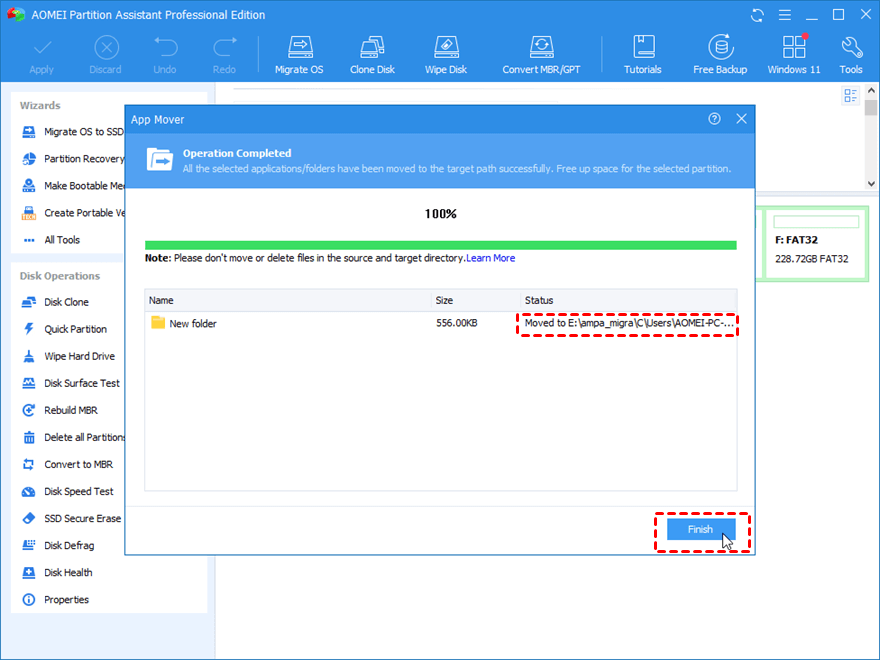The image size is (880, 660).
Task: Click the 556.00KB size value
Action: (456, 323)
